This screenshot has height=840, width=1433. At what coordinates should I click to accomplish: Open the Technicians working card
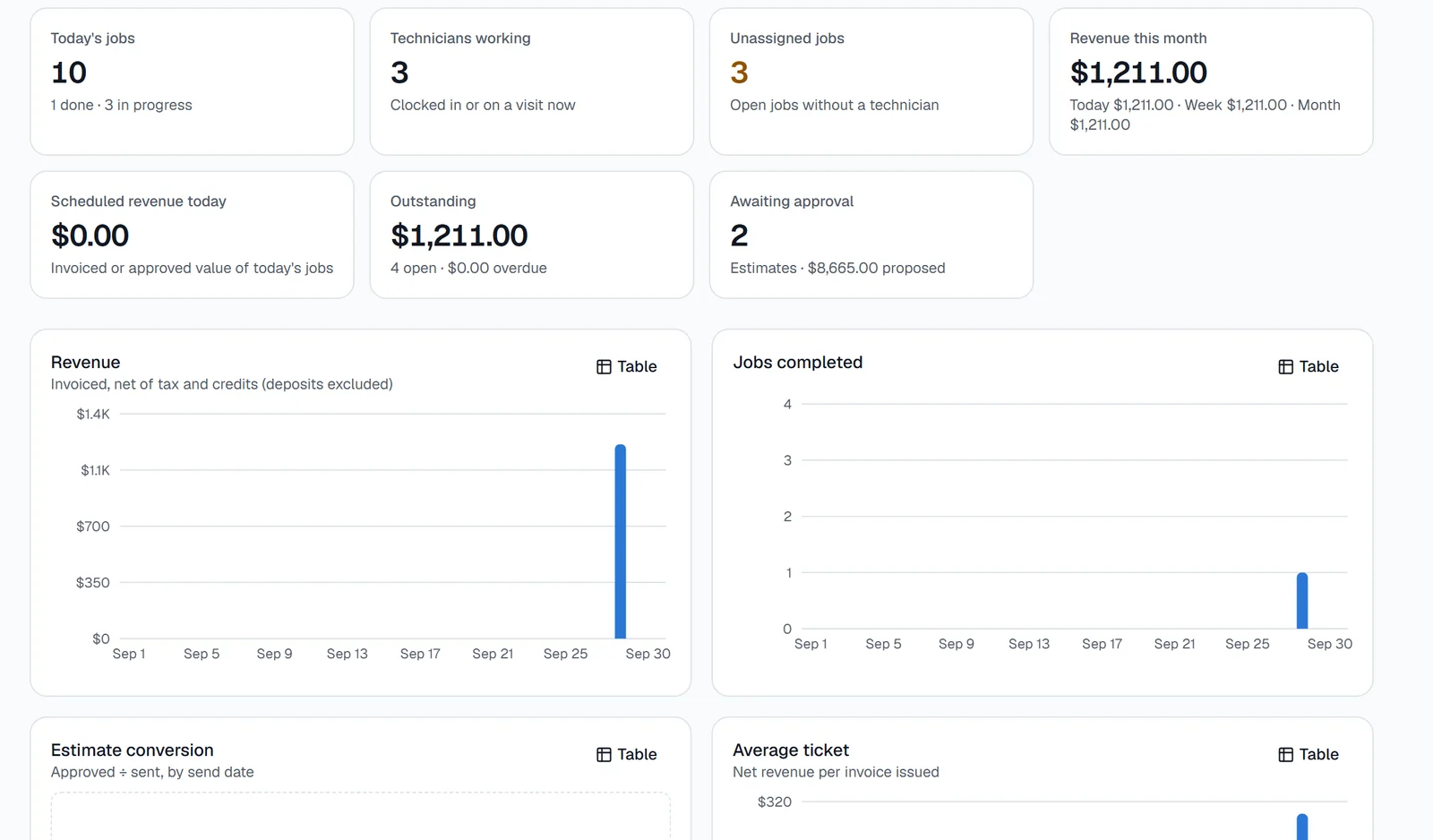(531, 81)
